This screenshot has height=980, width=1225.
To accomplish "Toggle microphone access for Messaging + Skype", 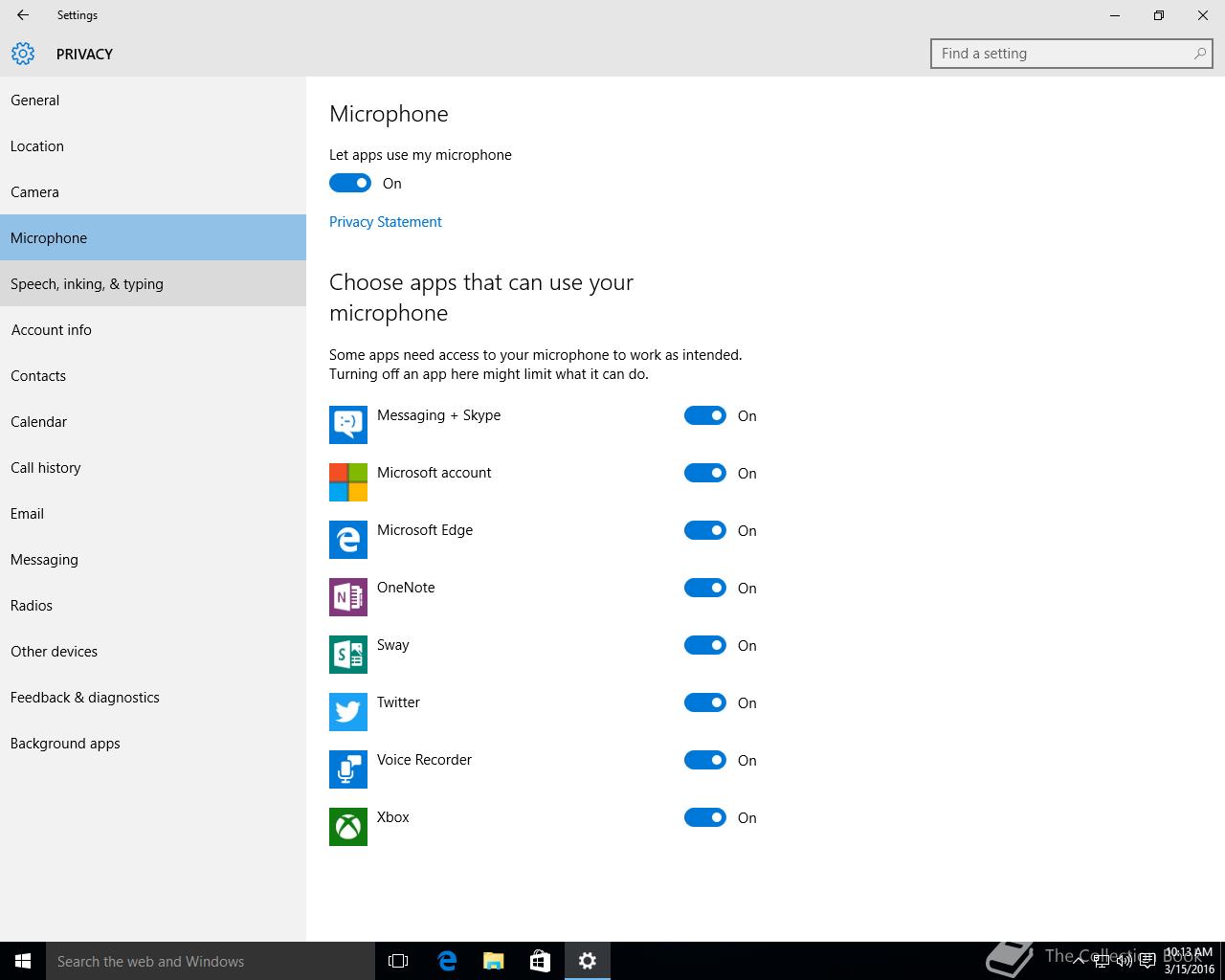I will pos(705,415).
